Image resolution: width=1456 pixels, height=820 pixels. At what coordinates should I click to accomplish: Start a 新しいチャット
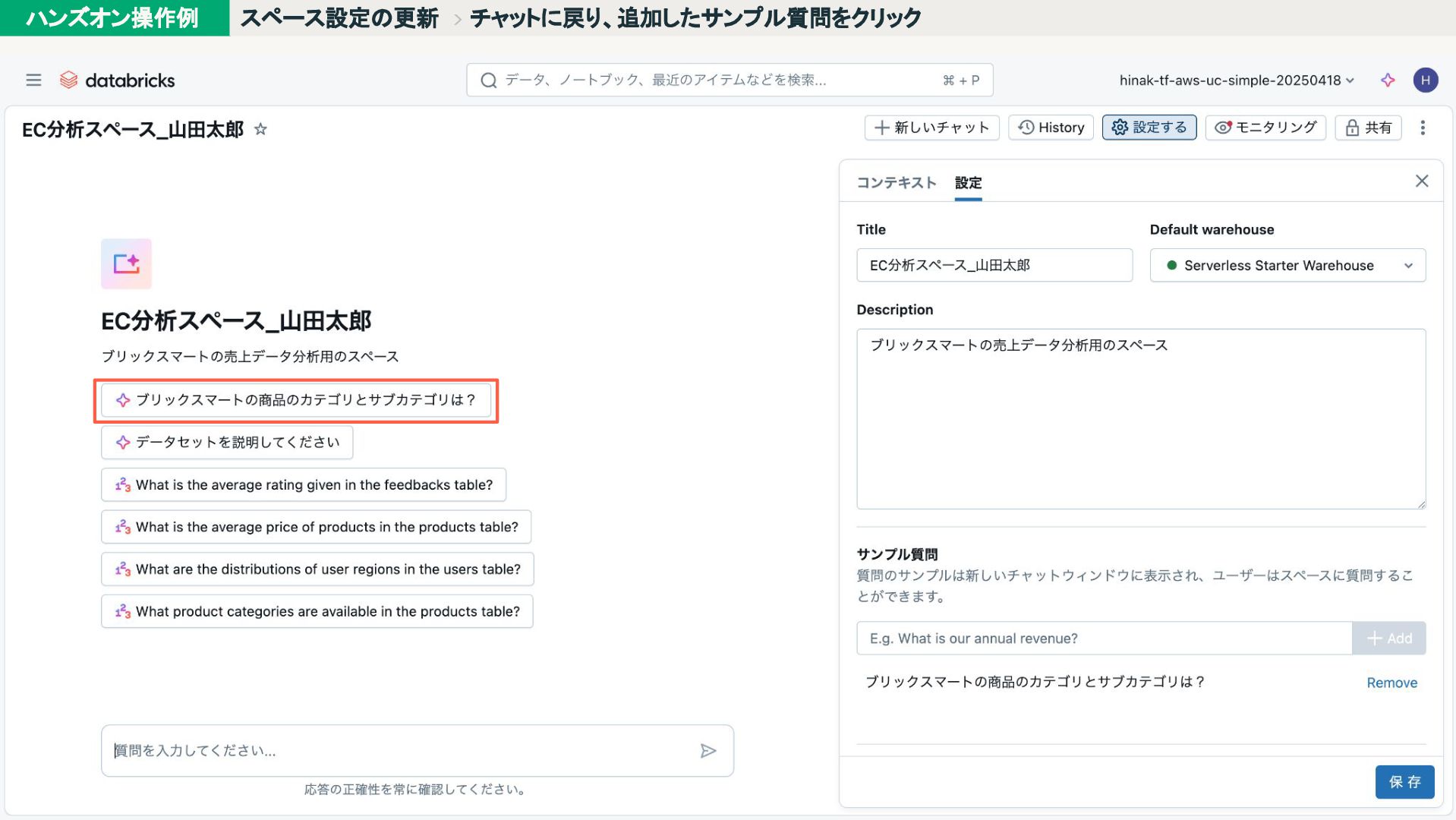[931, 128]
